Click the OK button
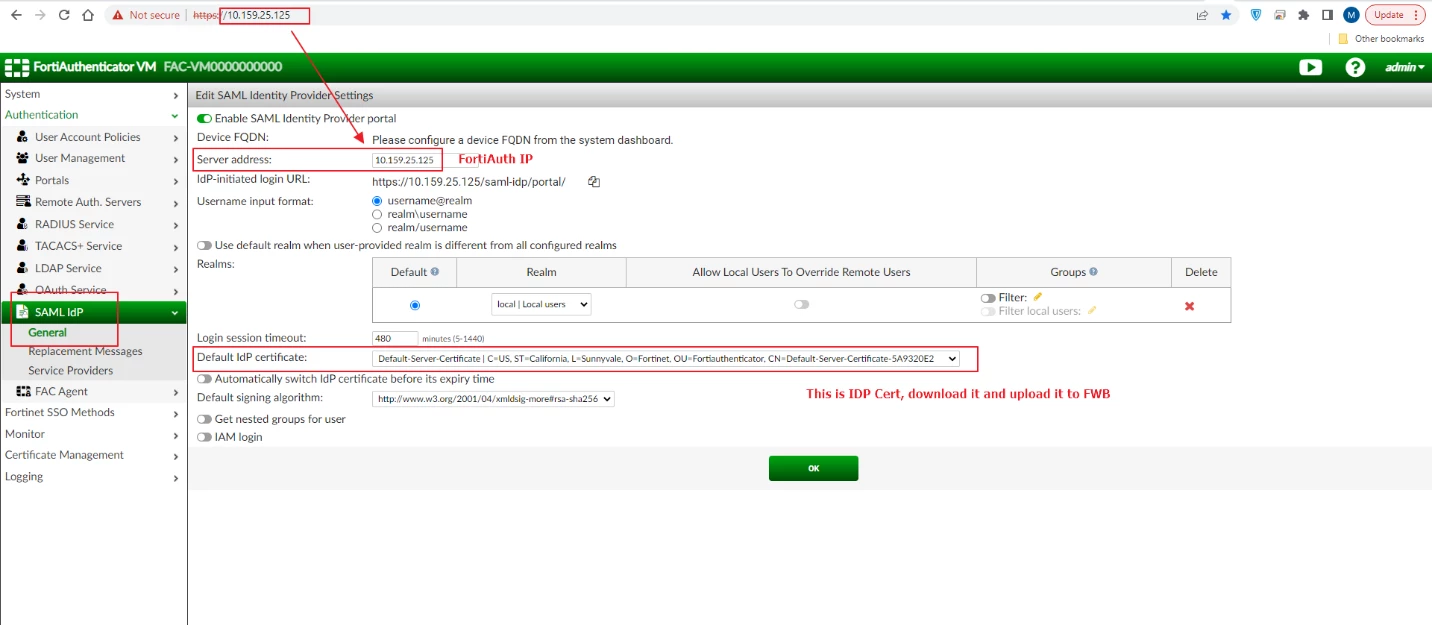This screenshot has height=625, width=1432. [x=813, y=468]
